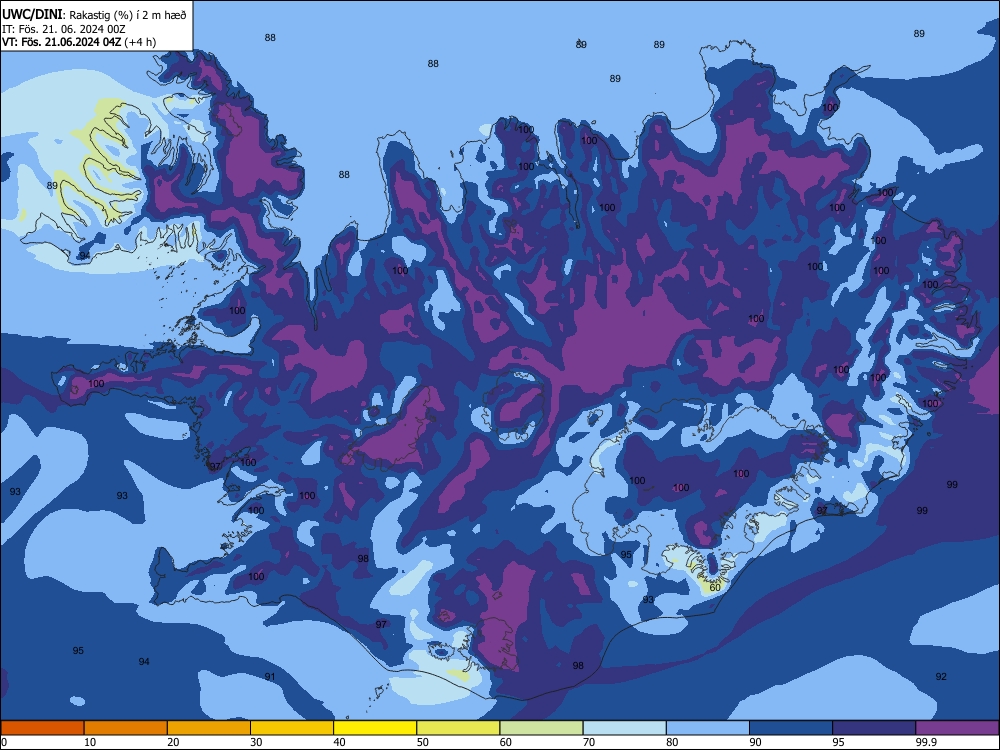Click the legend label 99.9

(x=925, y=742)
